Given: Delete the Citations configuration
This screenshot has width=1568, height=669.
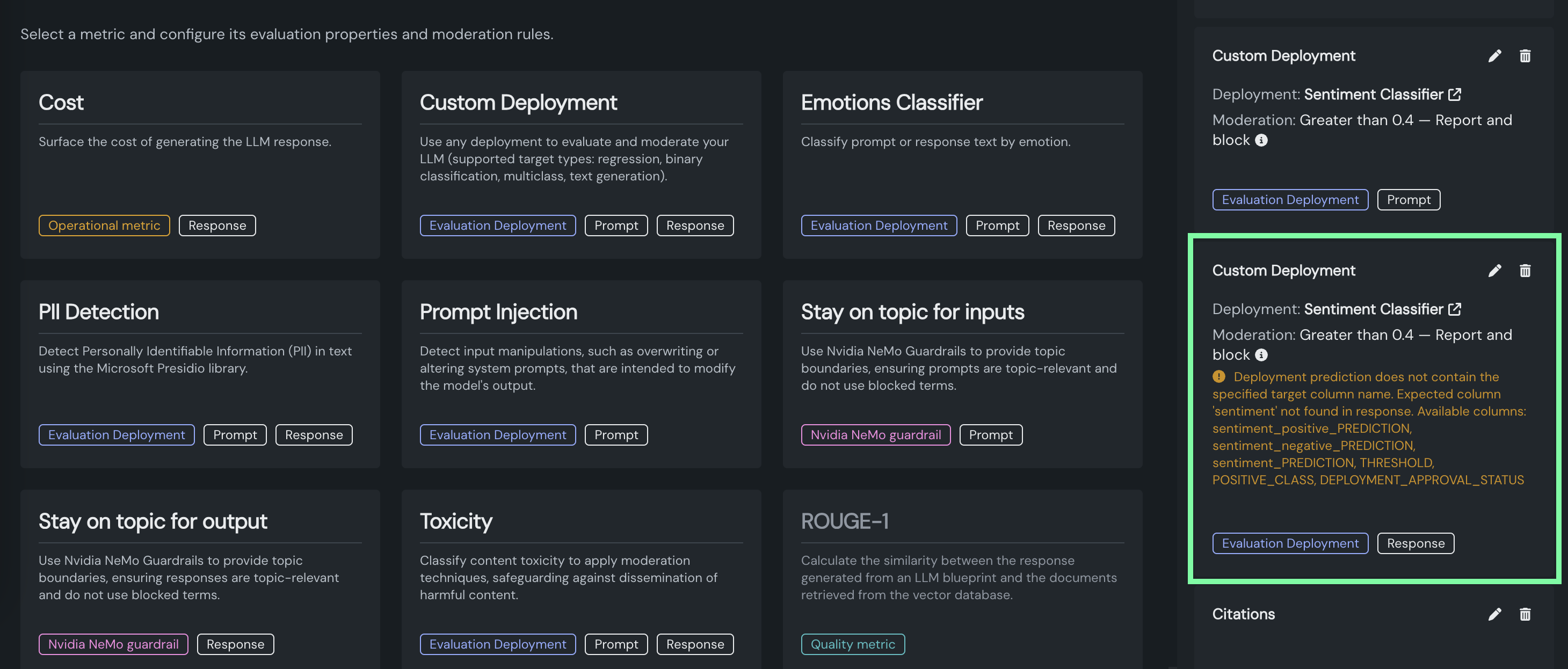Looking at the screenshot, I should [x=1525, y=614].
